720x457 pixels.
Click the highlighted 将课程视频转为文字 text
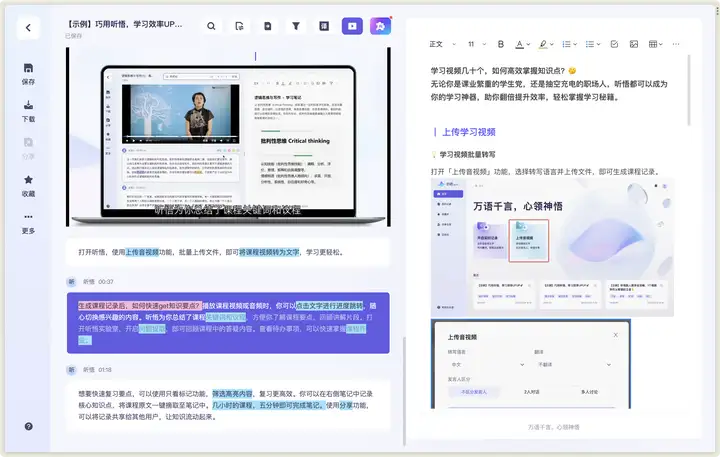269,252
